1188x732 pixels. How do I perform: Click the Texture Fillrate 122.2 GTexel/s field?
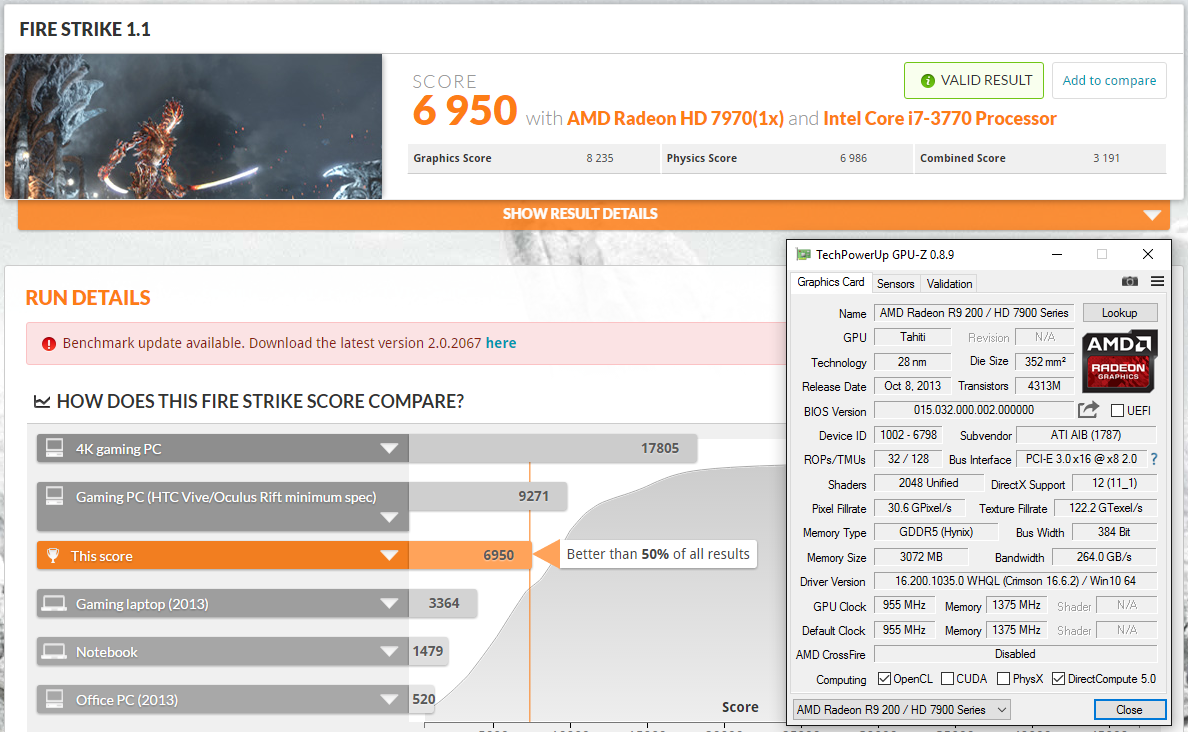tap(1105, 508)
